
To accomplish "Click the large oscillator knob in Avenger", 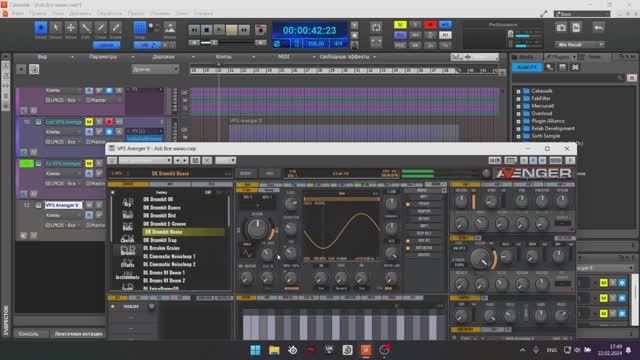I will point(257,228).
